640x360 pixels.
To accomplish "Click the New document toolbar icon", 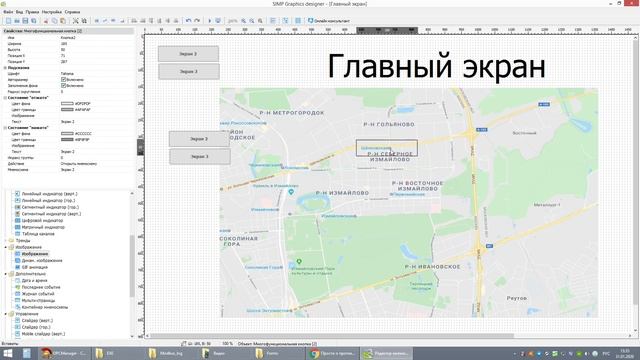I will click(x=8, y=20).
